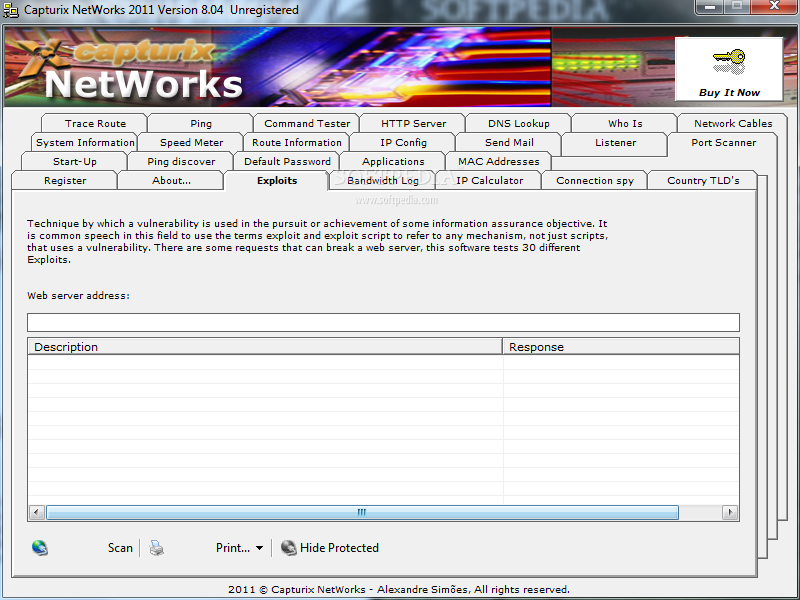The image size is (800, 600).
Task: Click the Description column header
Action: tap(265, 347)
